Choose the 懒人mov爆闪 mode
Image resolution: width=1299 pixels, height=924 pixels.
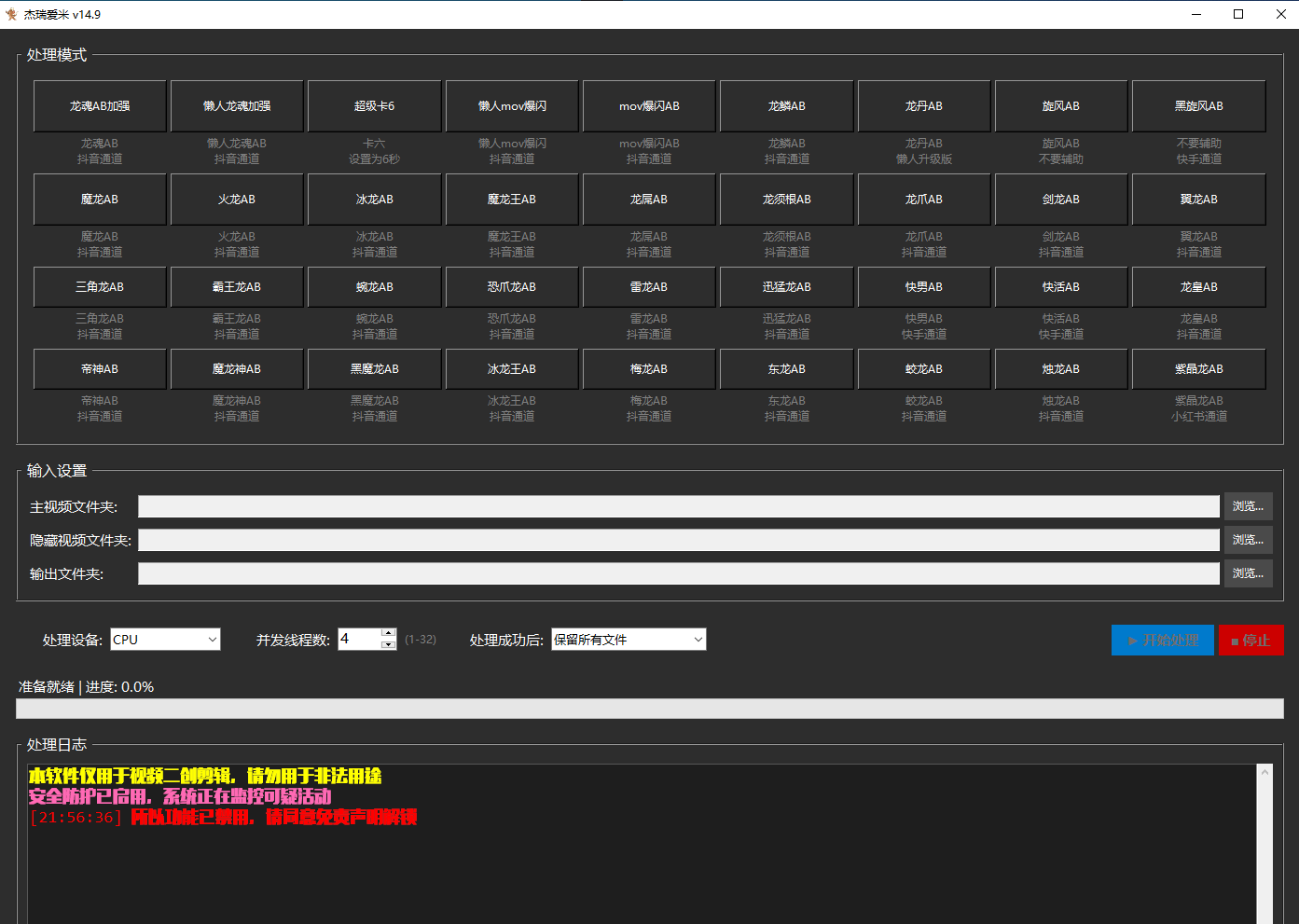(x=512, y=106)
